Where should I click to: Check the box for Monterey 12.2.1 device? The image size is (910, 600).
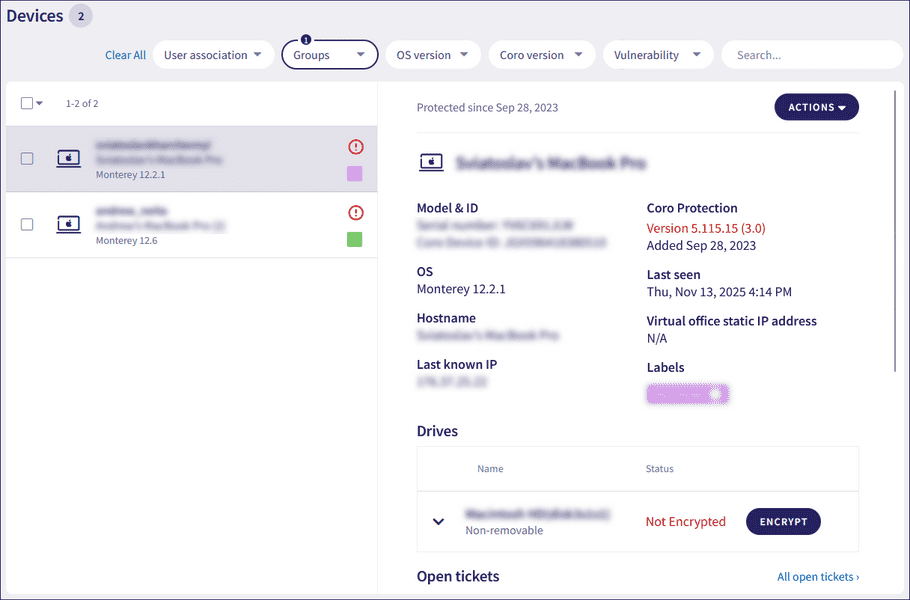[x=27, y=158]
